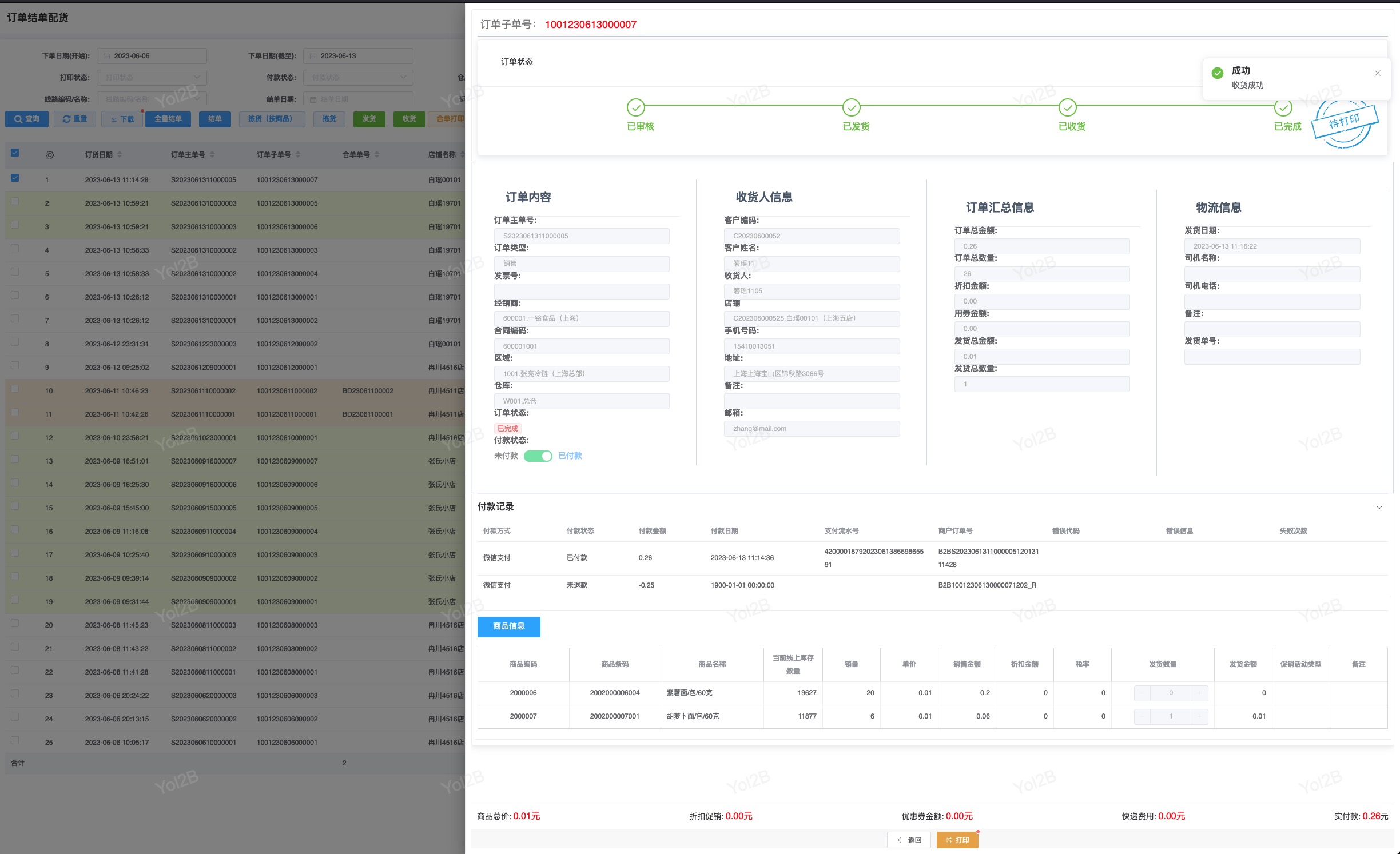This screenshot has height=854, width=1400.
Task: Click the 返回 back button
Action: pyautogui.click(x=909, y=840)
